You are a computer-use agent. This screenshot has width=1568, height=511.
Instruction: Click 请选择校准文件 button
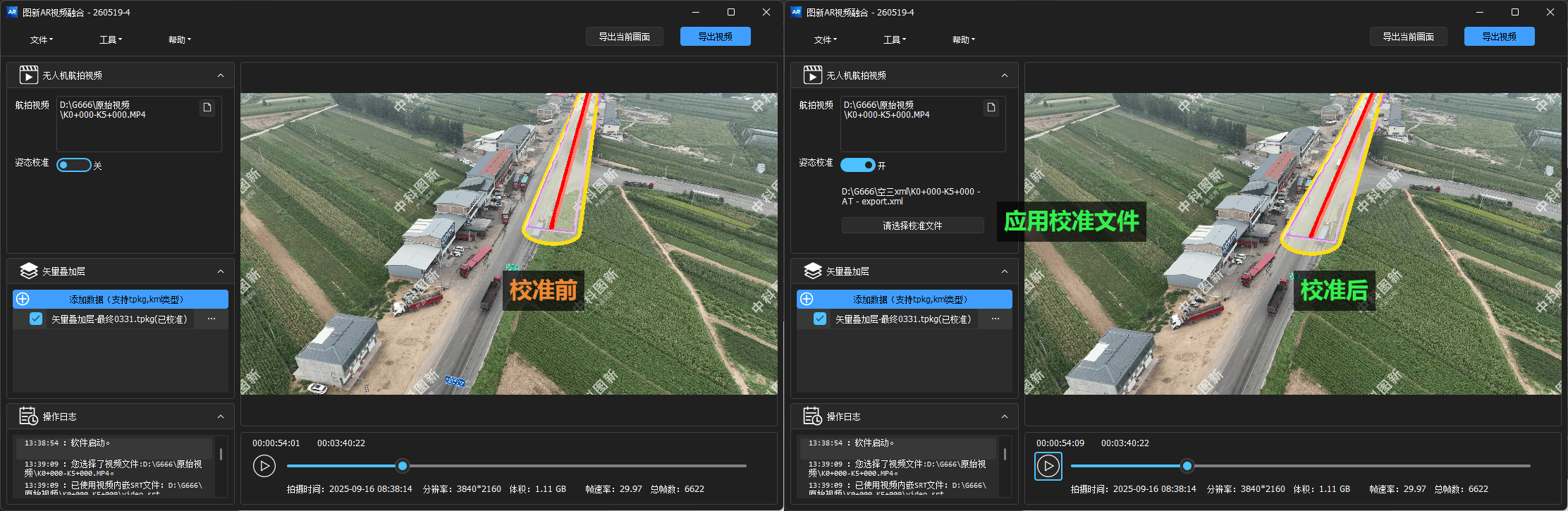click(x=913, y=226)
